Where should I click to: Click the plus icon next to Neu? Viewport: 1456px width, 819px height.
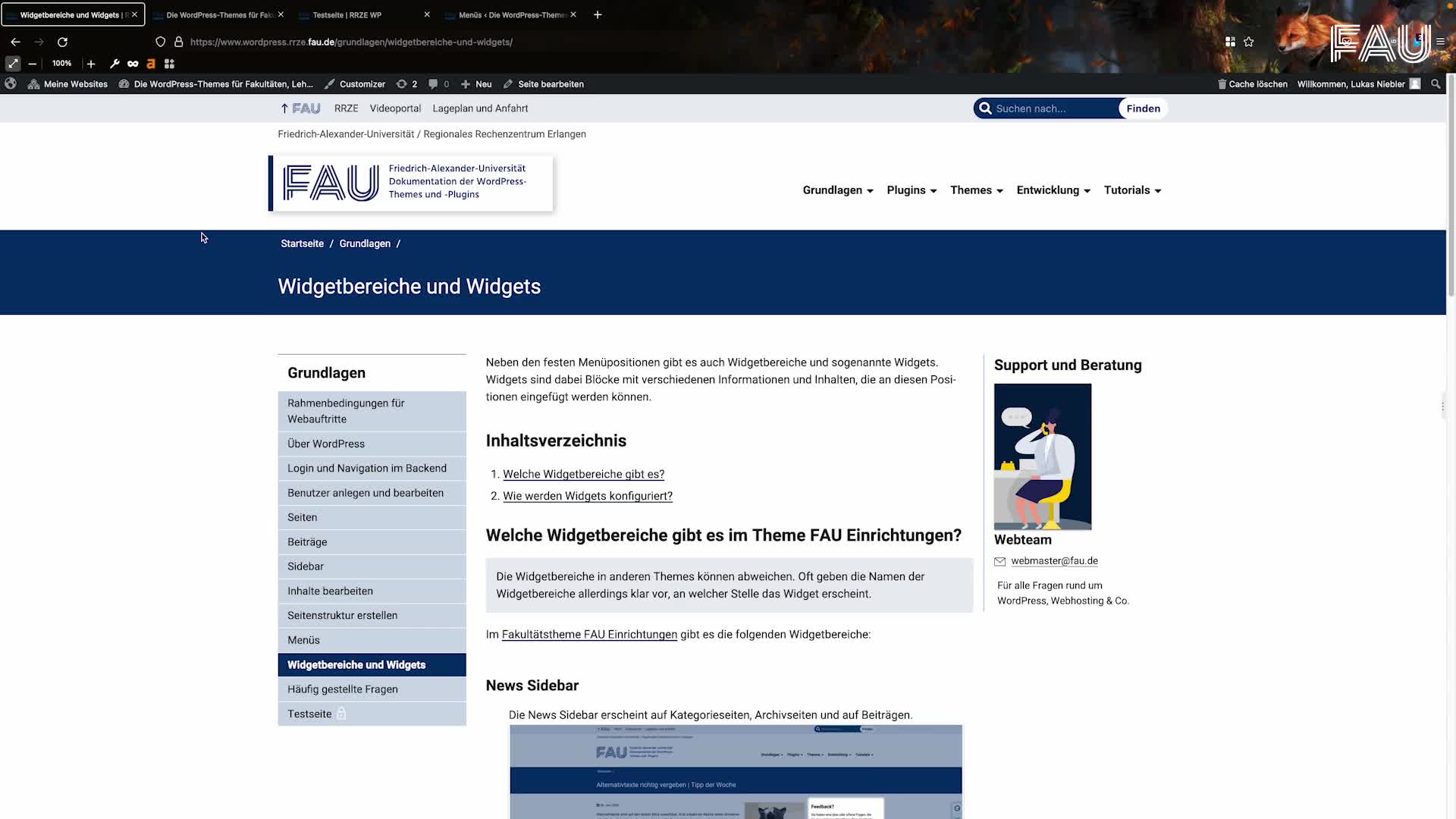465,84
